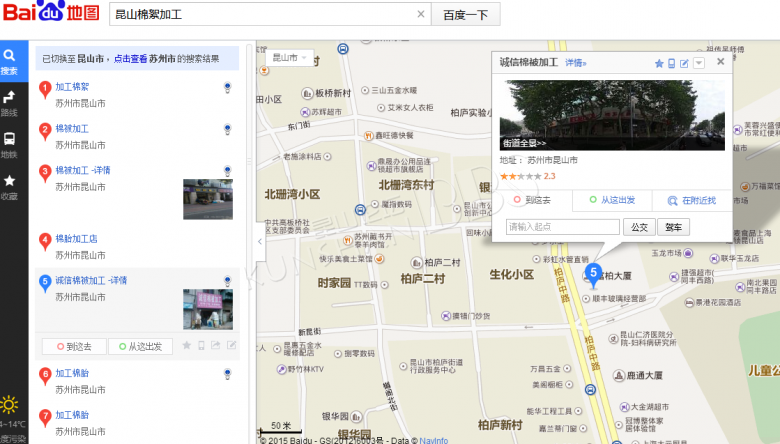Image resolution: width=780 pixels, height=444 pixels.
Task: Open the 路线 route sidebar tab
Action: (x=9, y=103)
